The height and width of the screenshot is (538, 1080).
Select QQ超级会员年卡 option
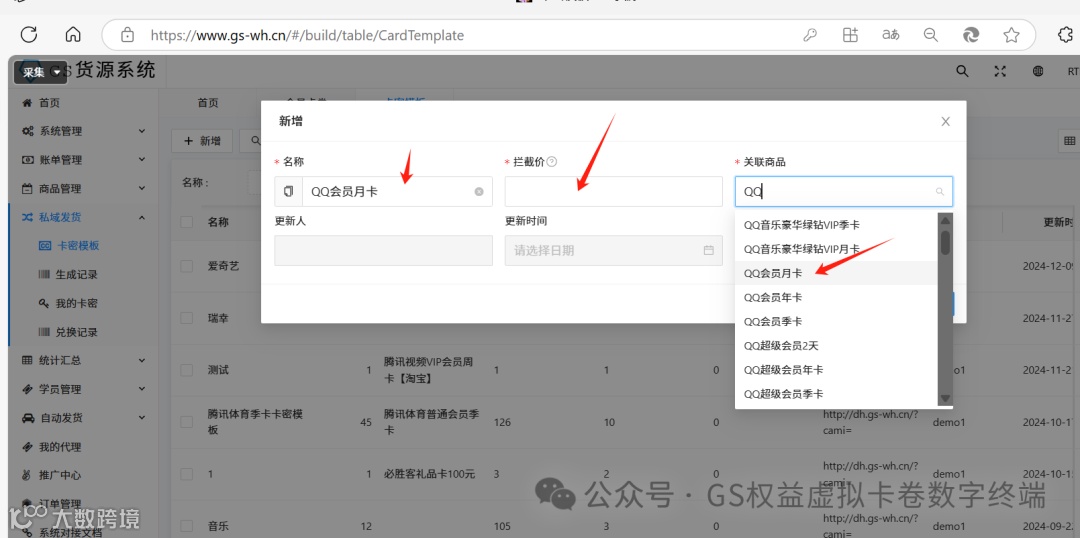click(836, 369)
